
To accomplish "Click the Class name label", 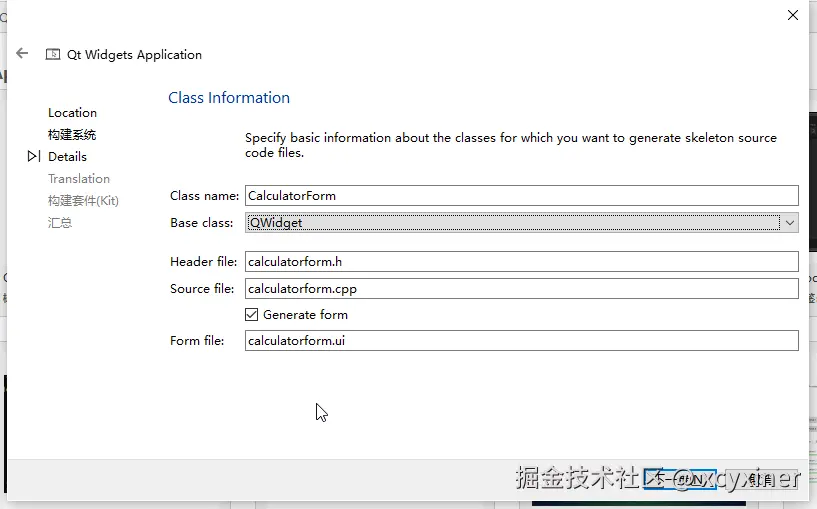I will pos(204,196).
